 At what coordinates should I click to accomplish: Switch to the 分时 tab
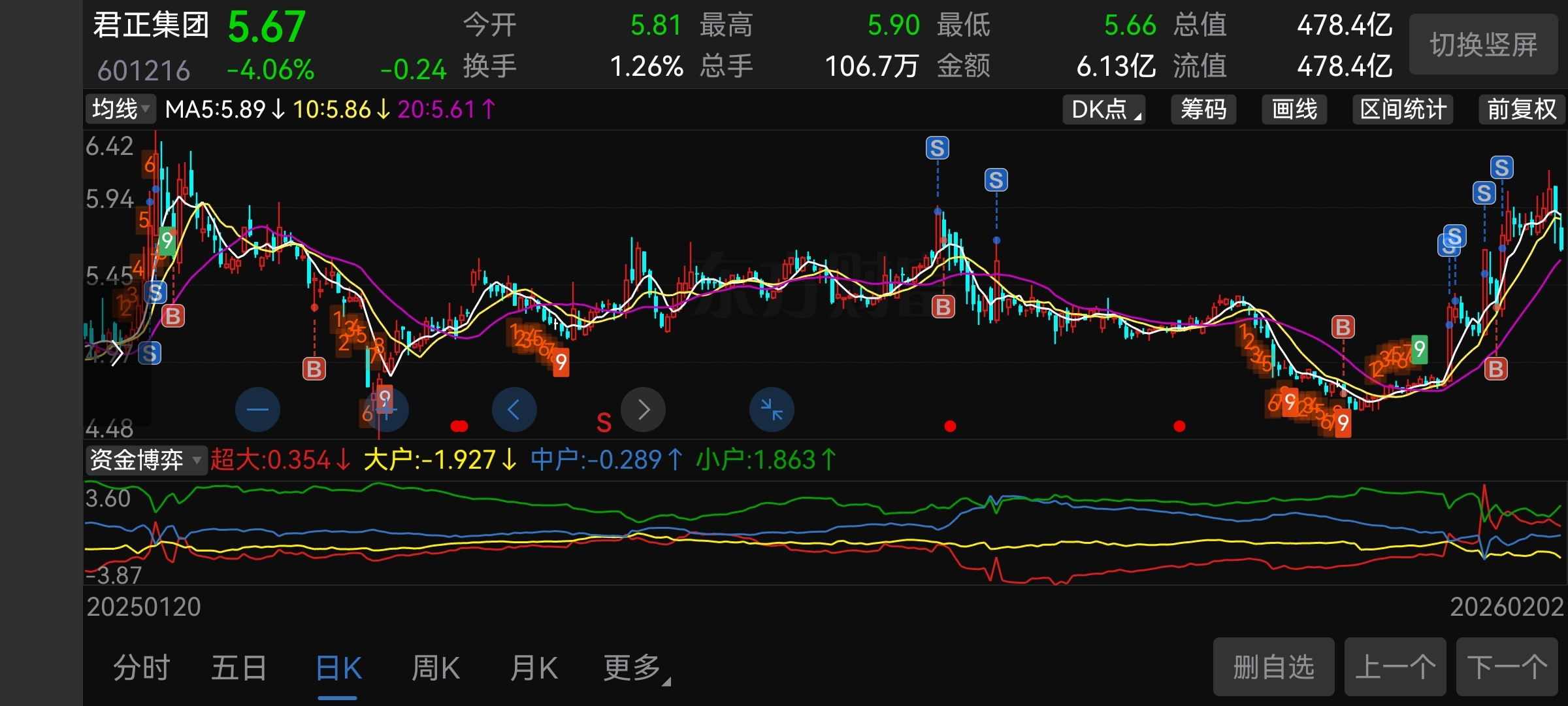click(x=141, y=669)
